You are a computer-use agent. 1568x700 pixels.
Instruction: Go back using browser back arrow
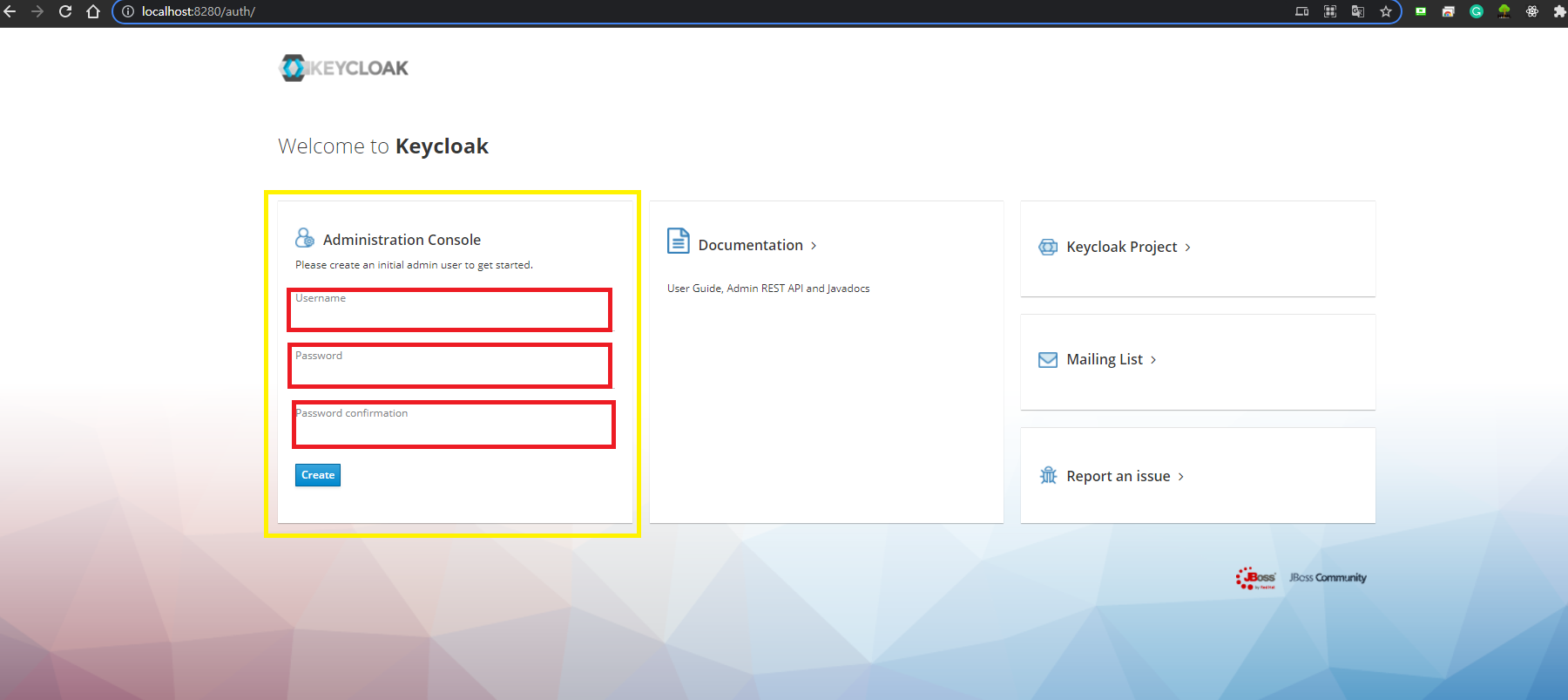pyautogui.click(x=10, y=11)
